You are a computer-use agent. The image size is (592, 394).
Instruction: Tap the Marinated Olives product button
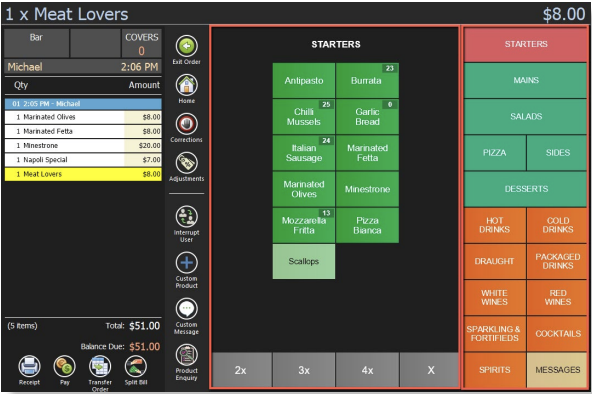click(x=304, y=189)
